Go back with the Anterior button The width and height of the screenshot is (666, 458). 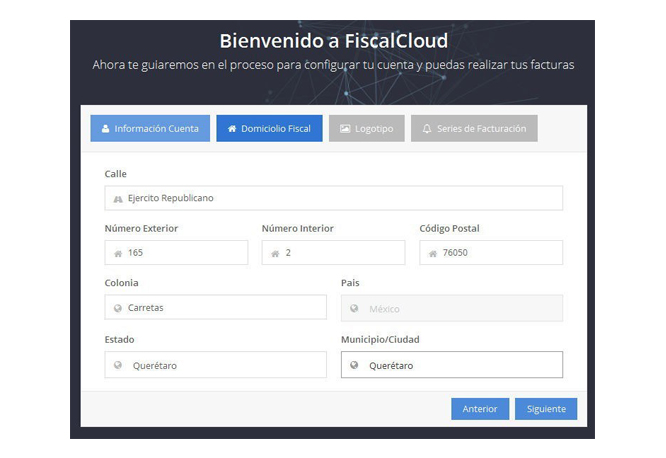480,409
